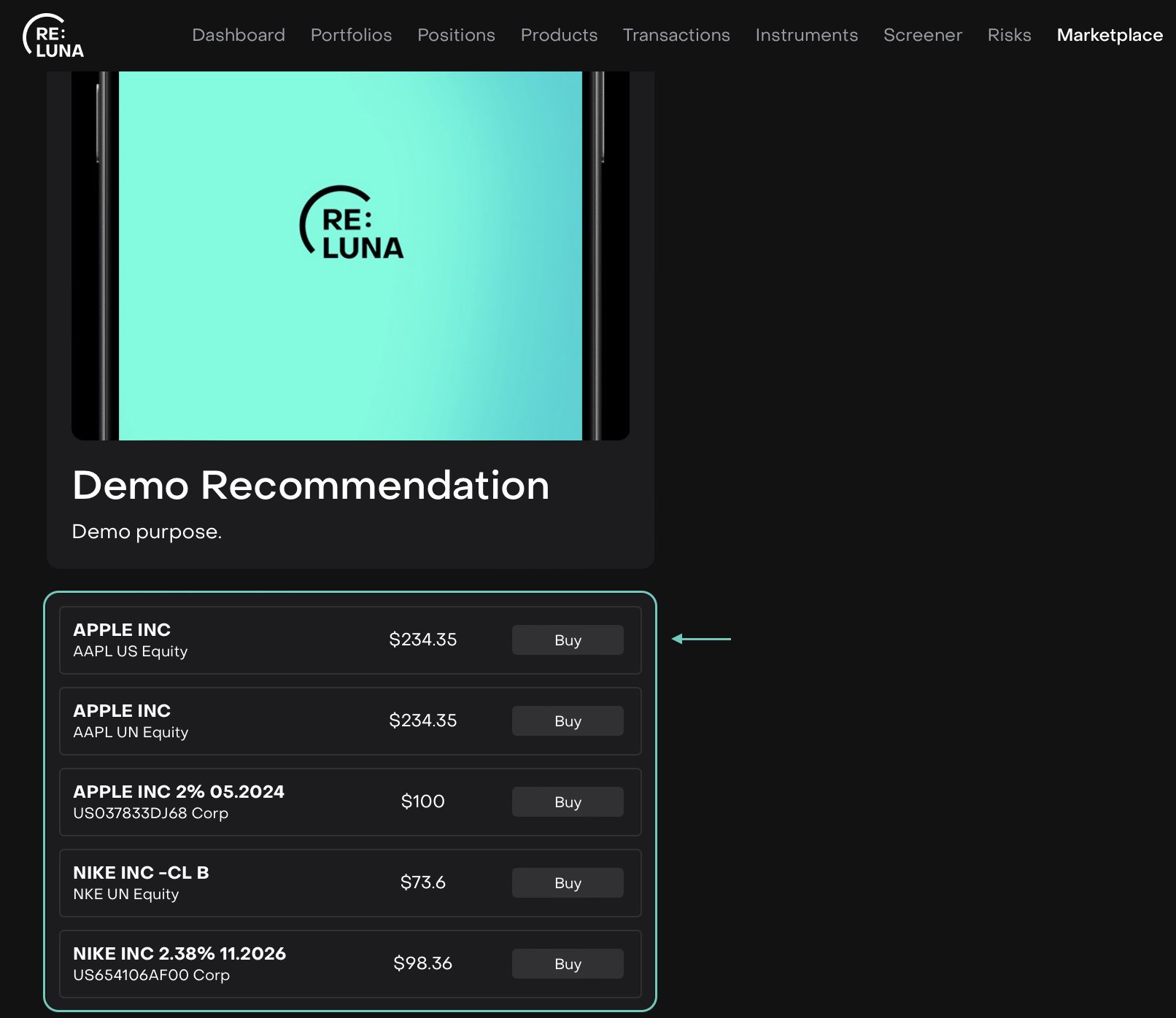Open the Screener view
Screen dimensions: 1176x1018
(922, 35)
